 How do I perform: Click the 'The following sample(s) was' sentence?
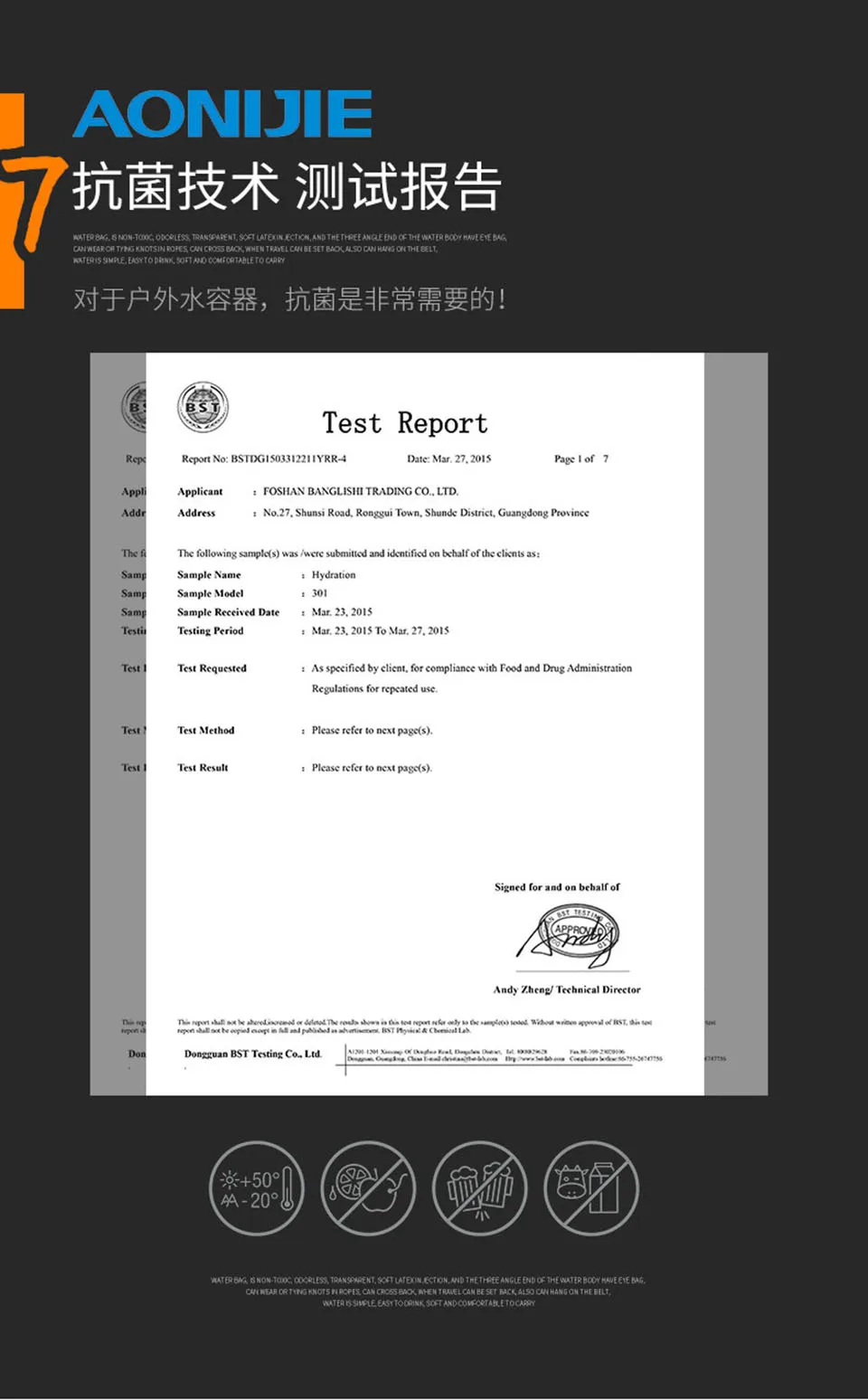[x=359, y=553]
